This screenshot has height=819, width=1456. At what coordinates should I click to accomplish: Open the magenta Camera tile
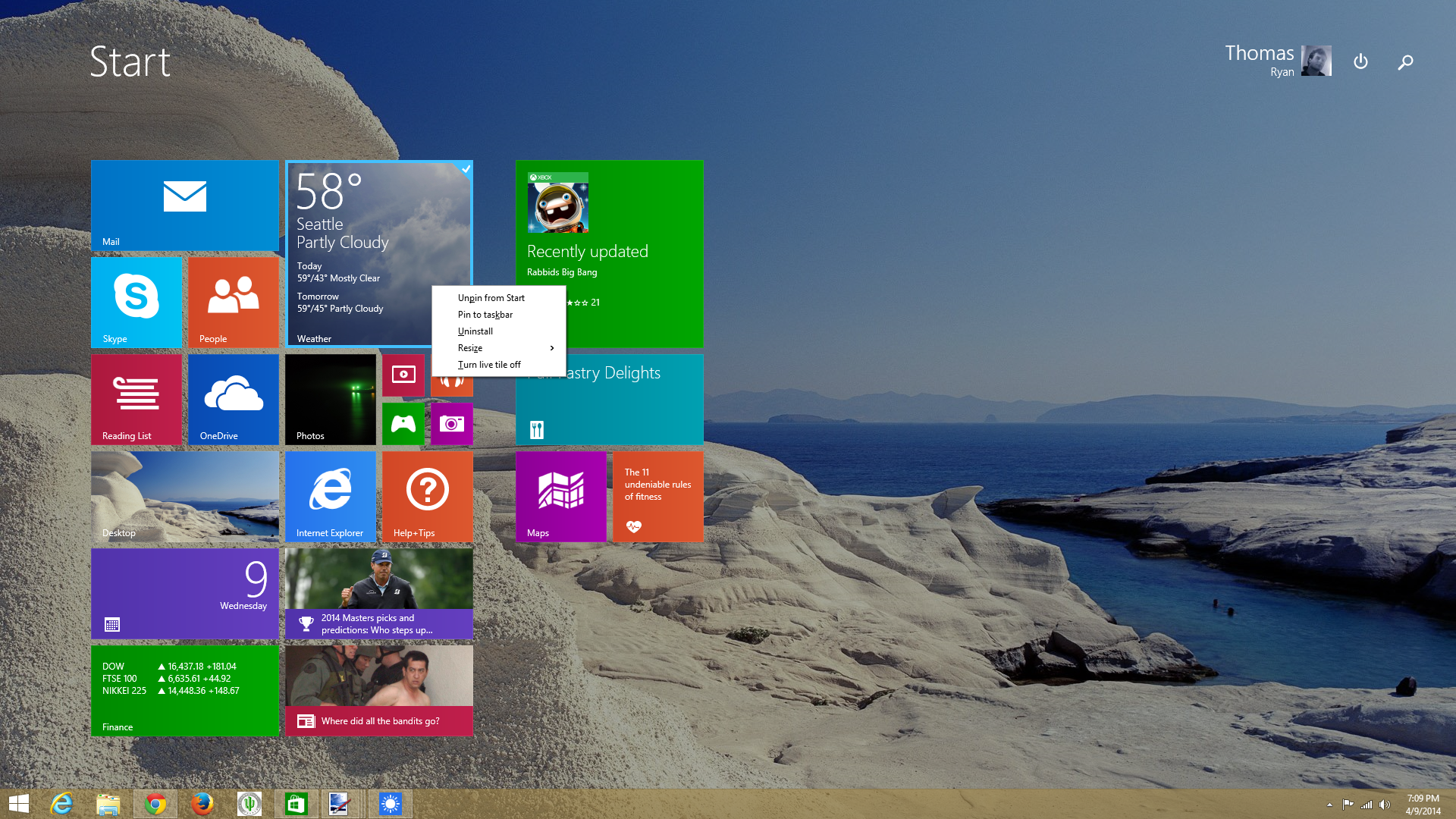[451, 423]
